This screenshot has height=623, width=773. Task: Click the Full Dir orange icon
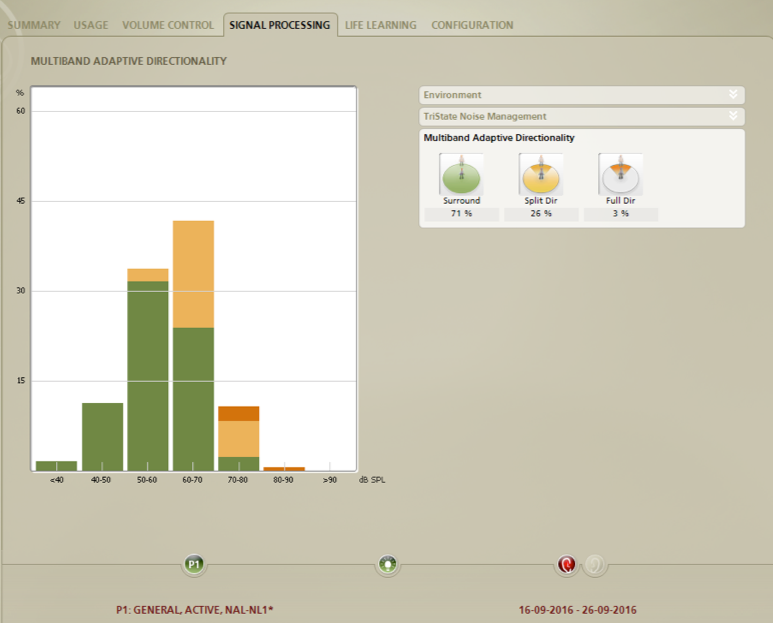point(620,174)
